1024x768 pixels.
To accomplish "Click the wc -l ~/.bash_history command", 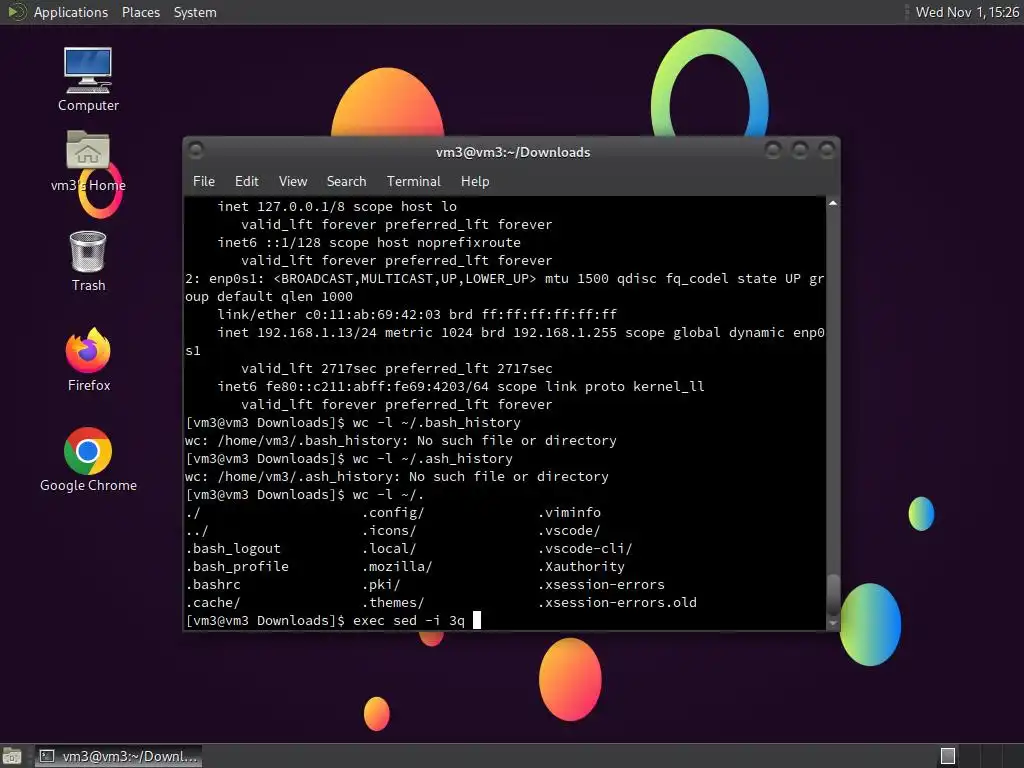I will click(x=436, y=423).
